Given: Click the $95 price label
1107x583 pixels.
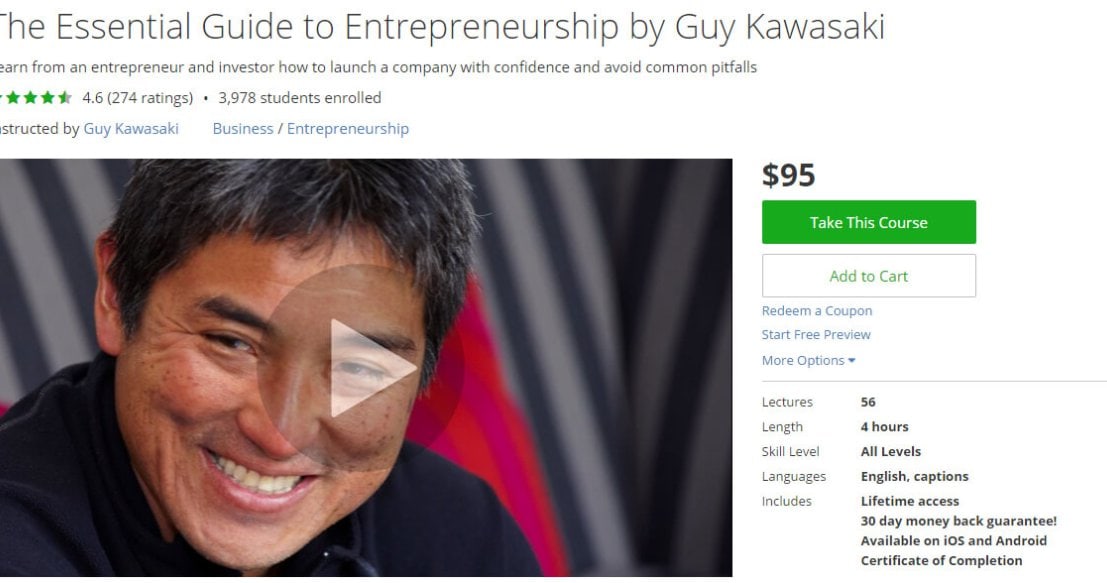Looking at the screenshot, I should coord(789,175).
